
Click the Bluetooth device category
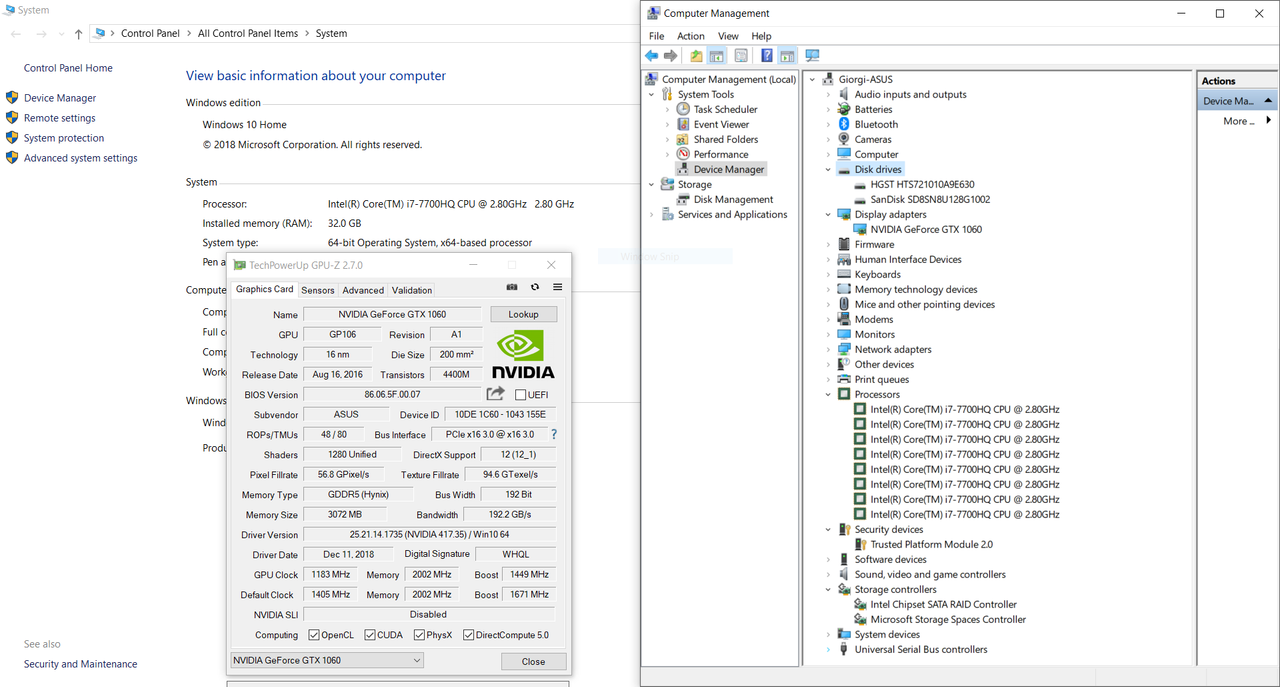[876, 124]
